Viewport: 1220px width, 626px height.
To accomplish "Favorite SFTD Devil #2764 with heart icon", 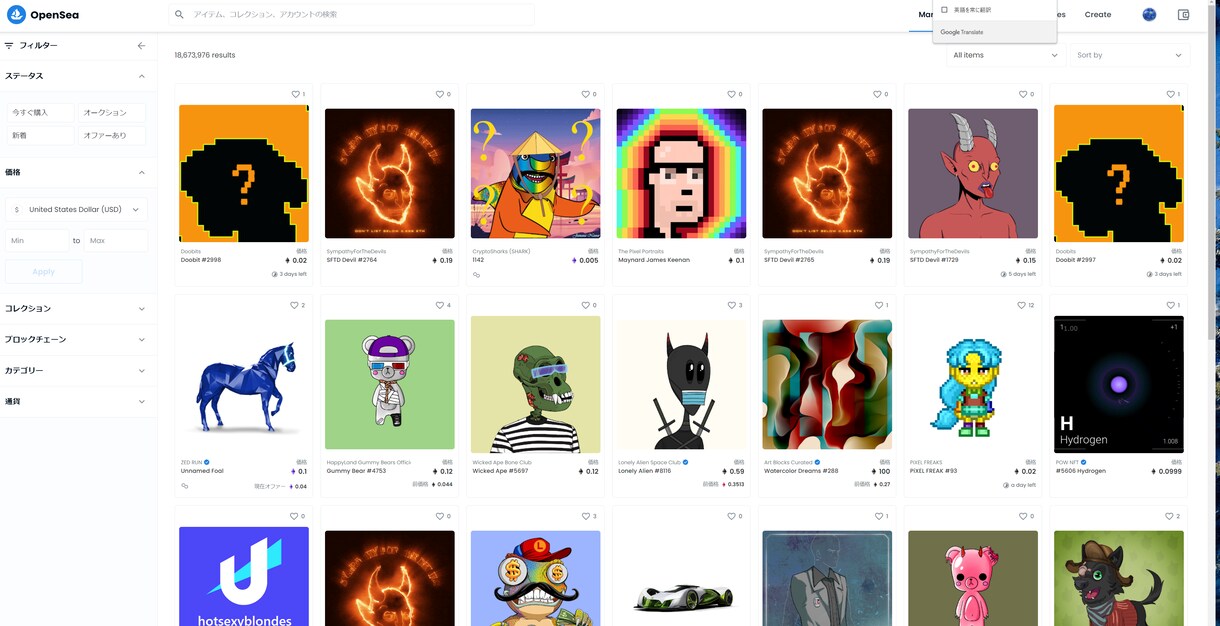I will pos(439,94).
